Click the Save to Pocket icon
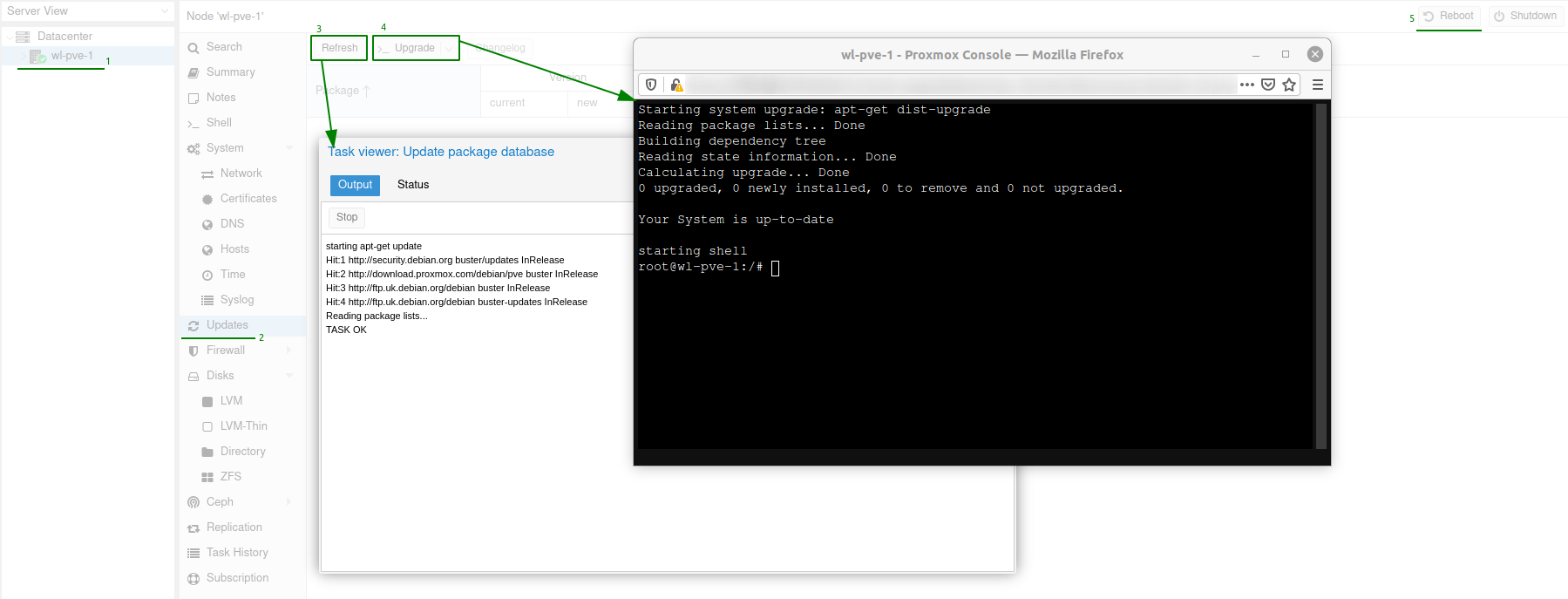Viewport: 1568px width, 599px height. click(1268, 85)
